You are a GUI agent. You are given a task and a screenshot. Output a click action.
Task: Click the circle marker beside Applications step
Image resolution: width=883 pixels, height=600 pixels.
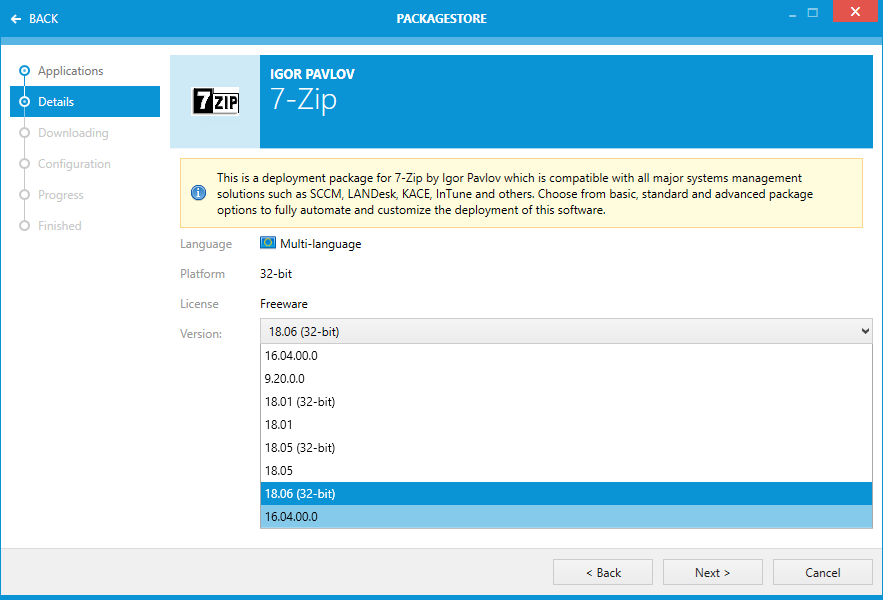click(24, 71)
